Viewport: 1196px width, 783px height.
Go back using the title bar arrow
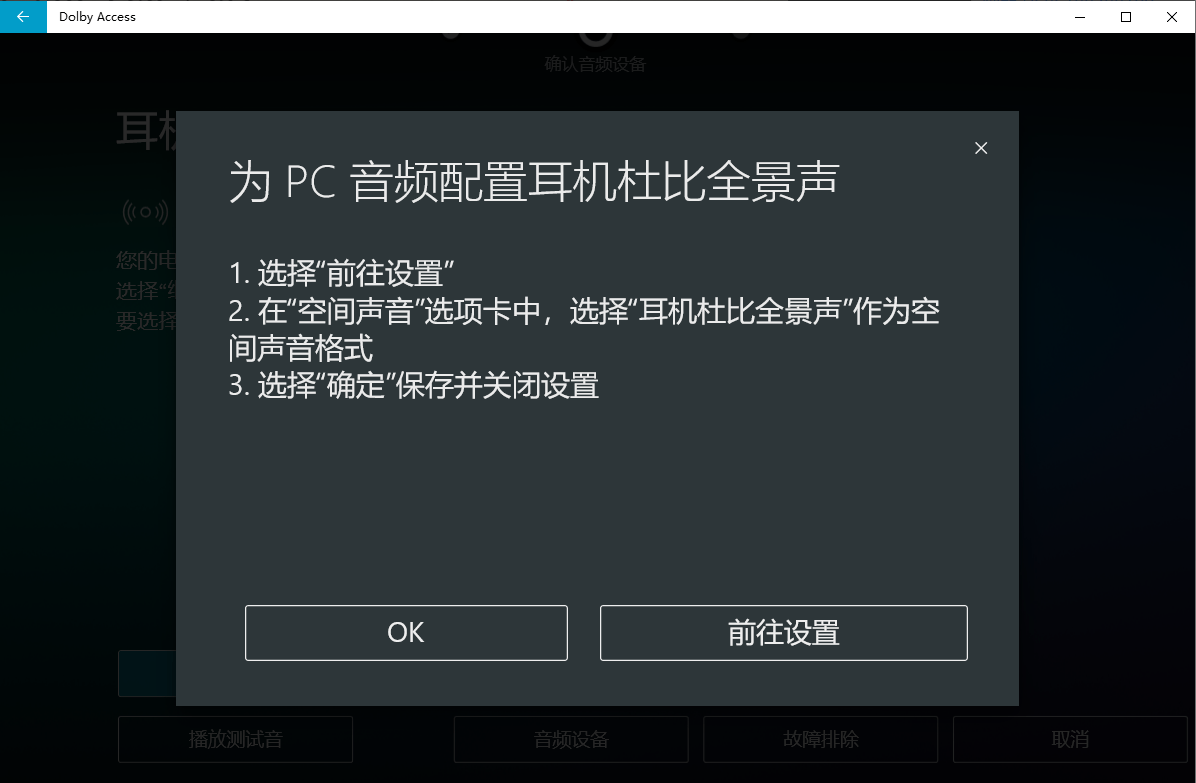(x=23, y=17)
